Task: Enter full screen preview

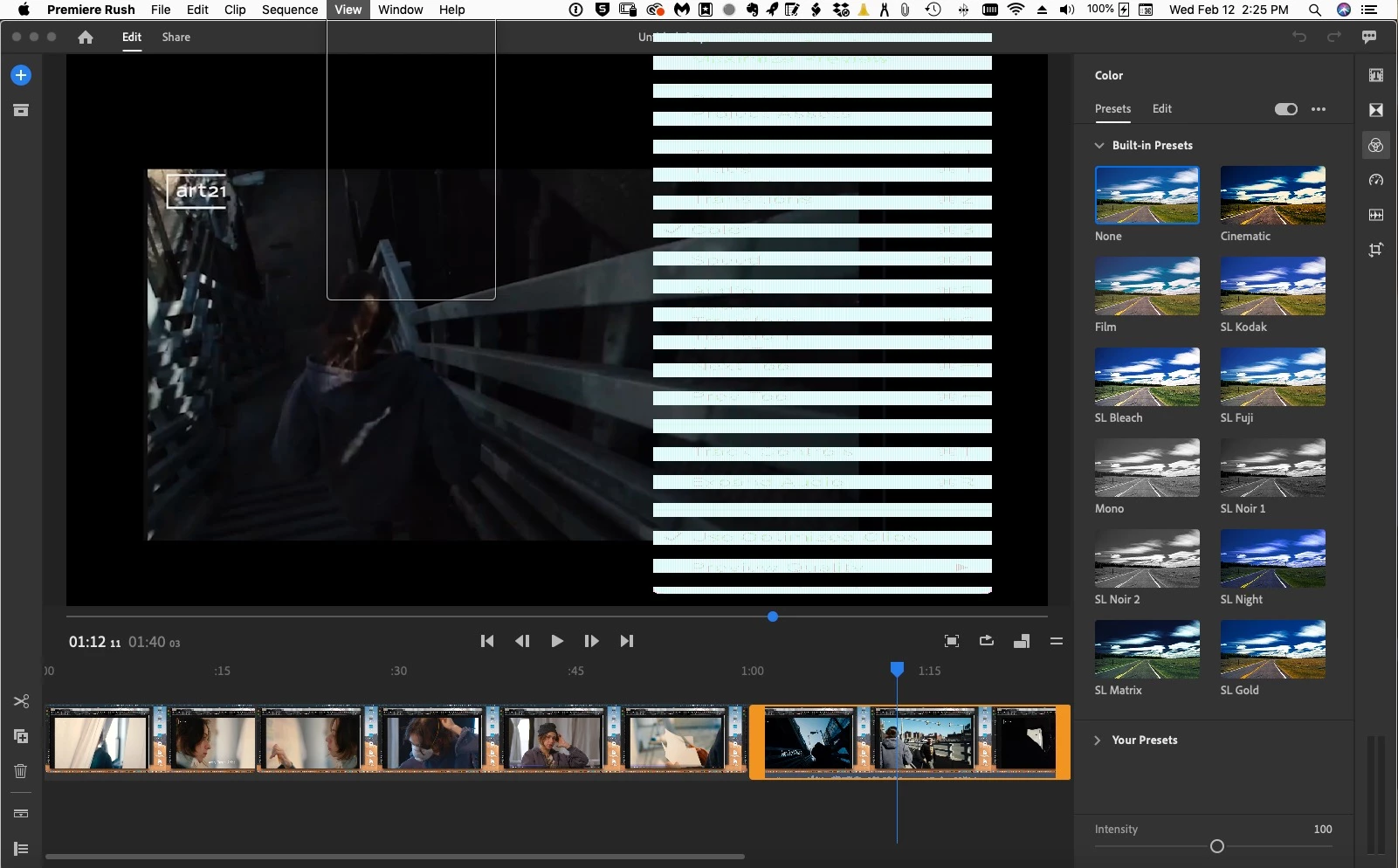Action: click(952, 641)
